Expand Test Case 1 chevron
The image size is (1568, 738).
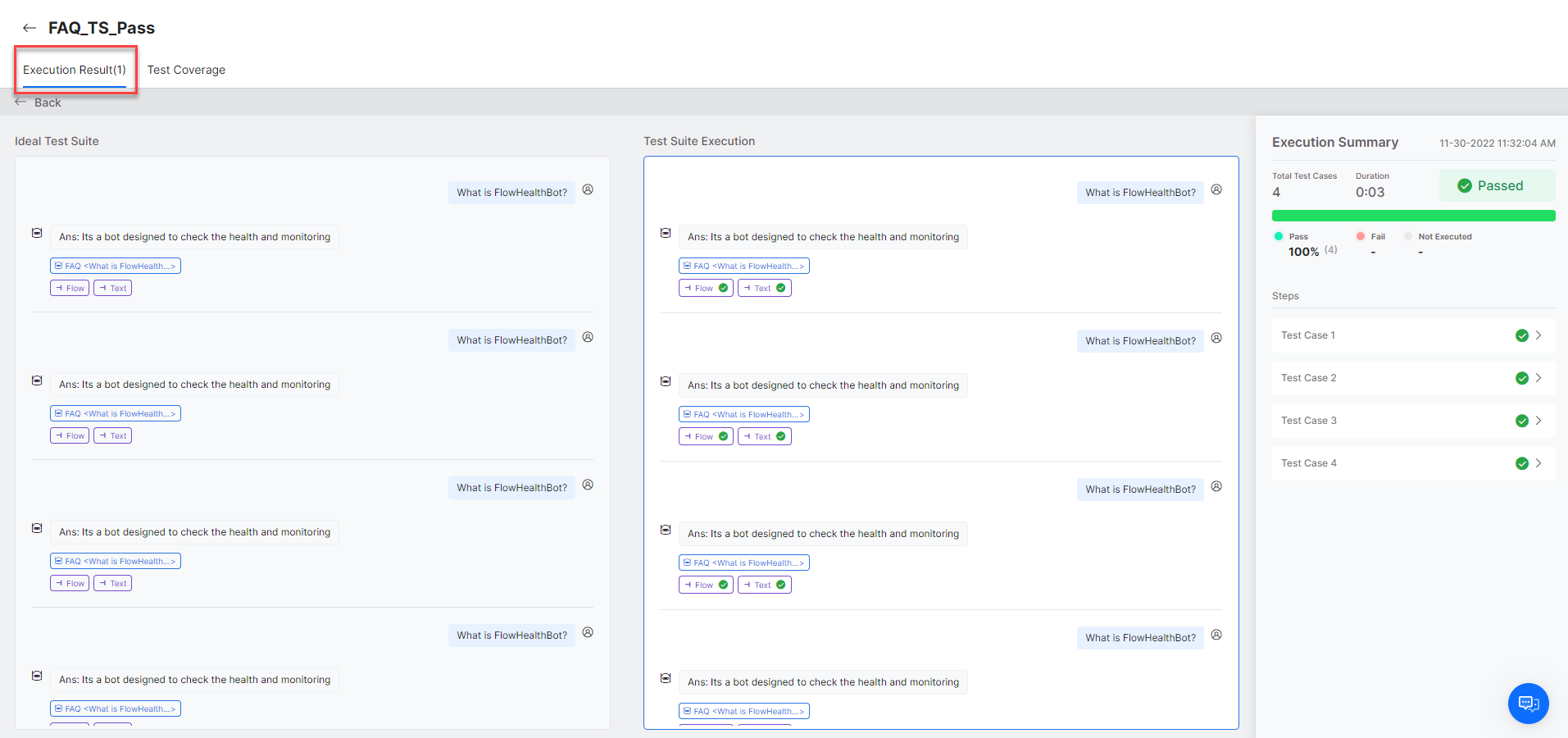coord(1538,335)
